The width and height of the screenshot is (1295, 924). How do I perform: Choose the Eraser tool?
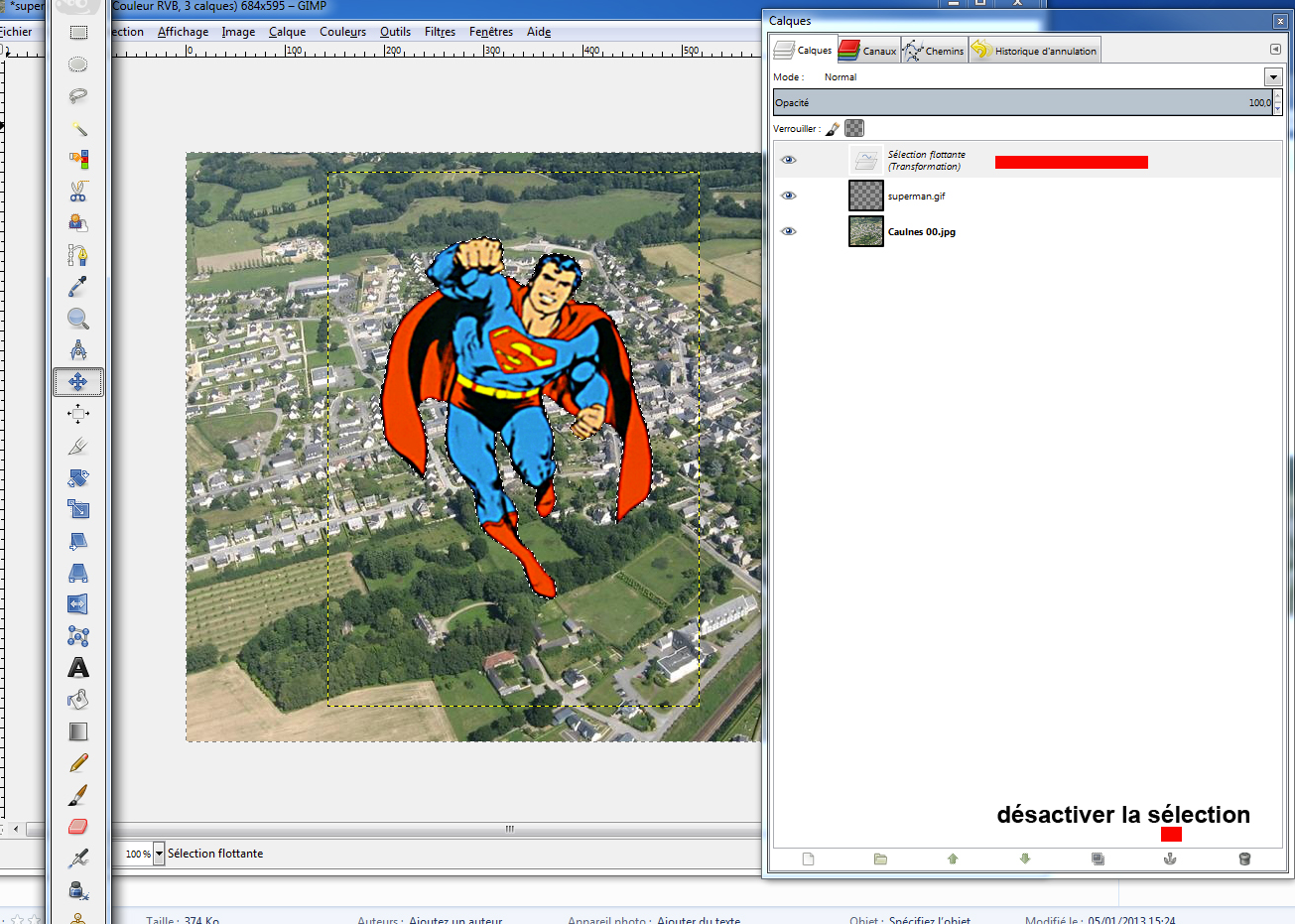pyautogui.click(x=78, y=827)
